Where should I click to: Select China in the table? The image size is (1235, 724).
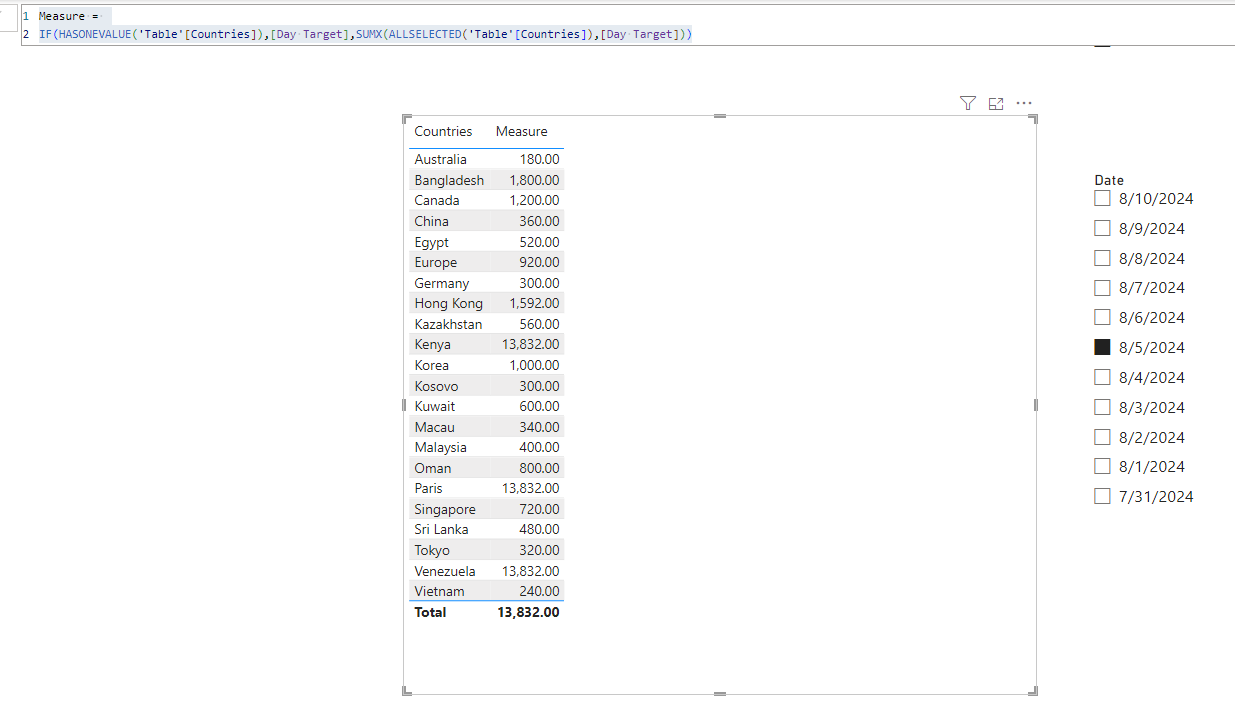pyautogui.click(x=431, y=221)
